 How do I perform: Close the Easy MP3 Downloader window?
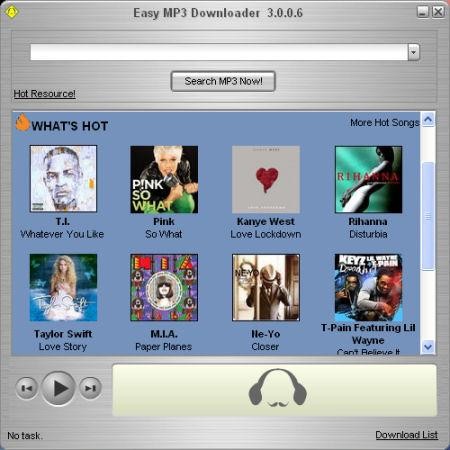[x=438, y=12]
